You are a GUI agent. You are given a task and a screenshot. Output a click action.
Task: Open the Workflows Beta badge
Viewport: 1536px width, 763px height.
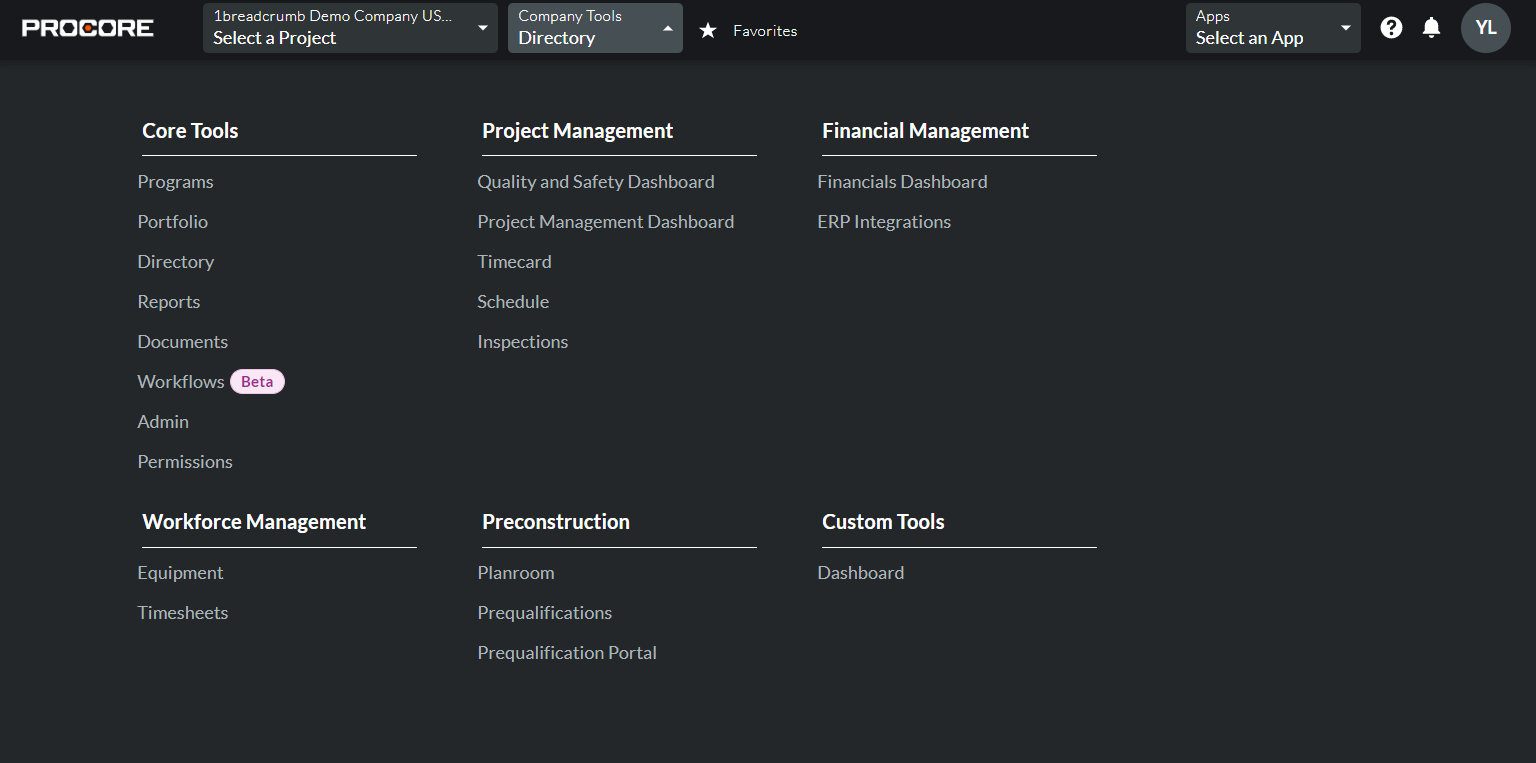(257, 381)
